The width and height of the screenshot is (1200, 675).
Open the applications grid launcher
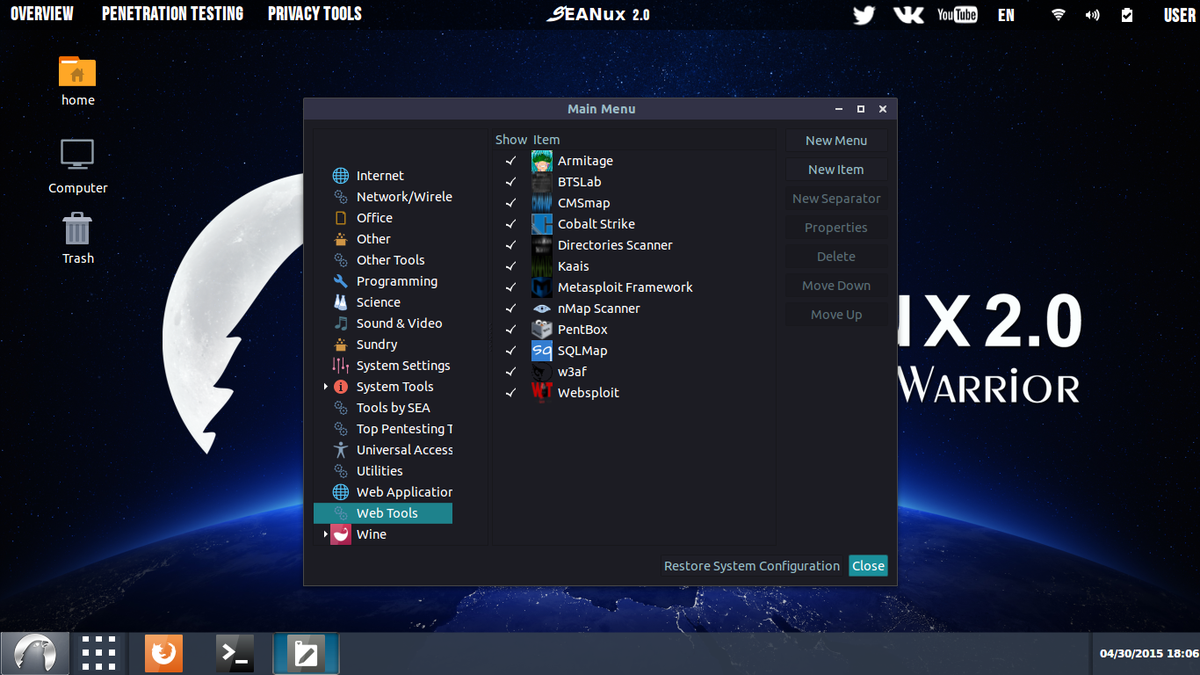99,654
